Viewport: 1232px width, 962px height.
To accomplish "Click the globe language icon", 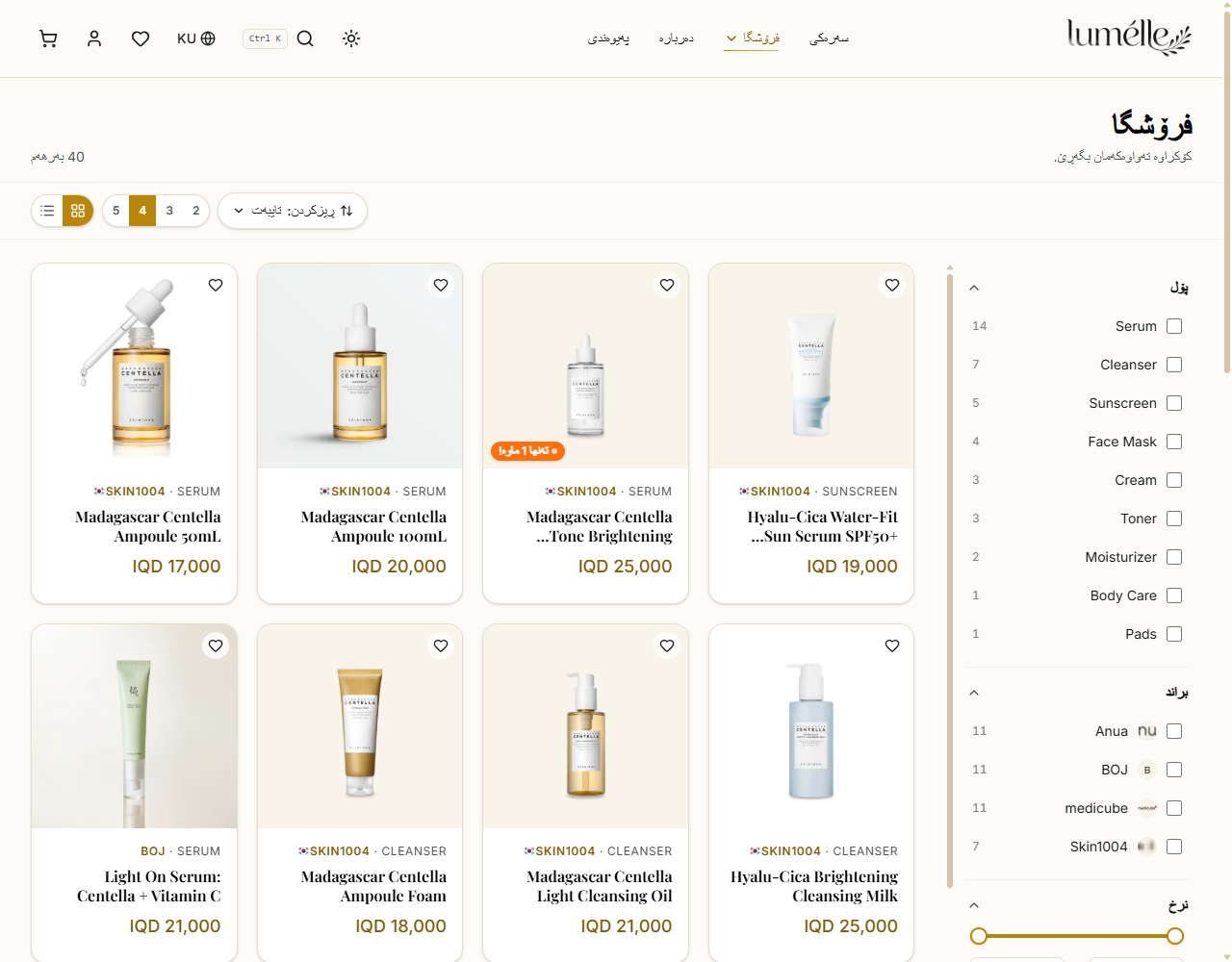I will click(208, 38).
